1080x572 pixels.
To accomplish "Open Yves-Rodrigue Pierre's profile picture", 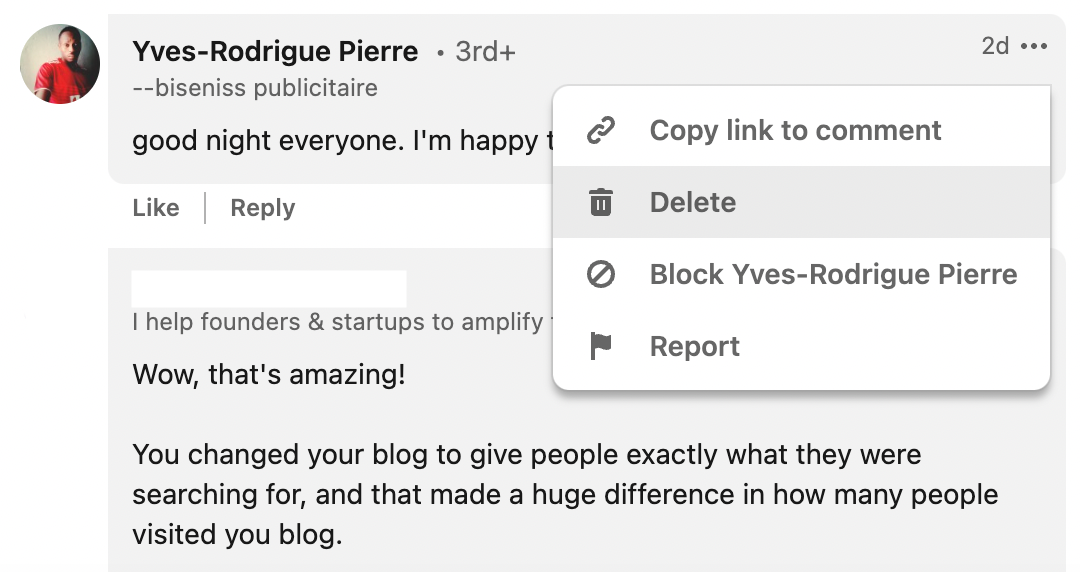I will click(x=60, y=64).
